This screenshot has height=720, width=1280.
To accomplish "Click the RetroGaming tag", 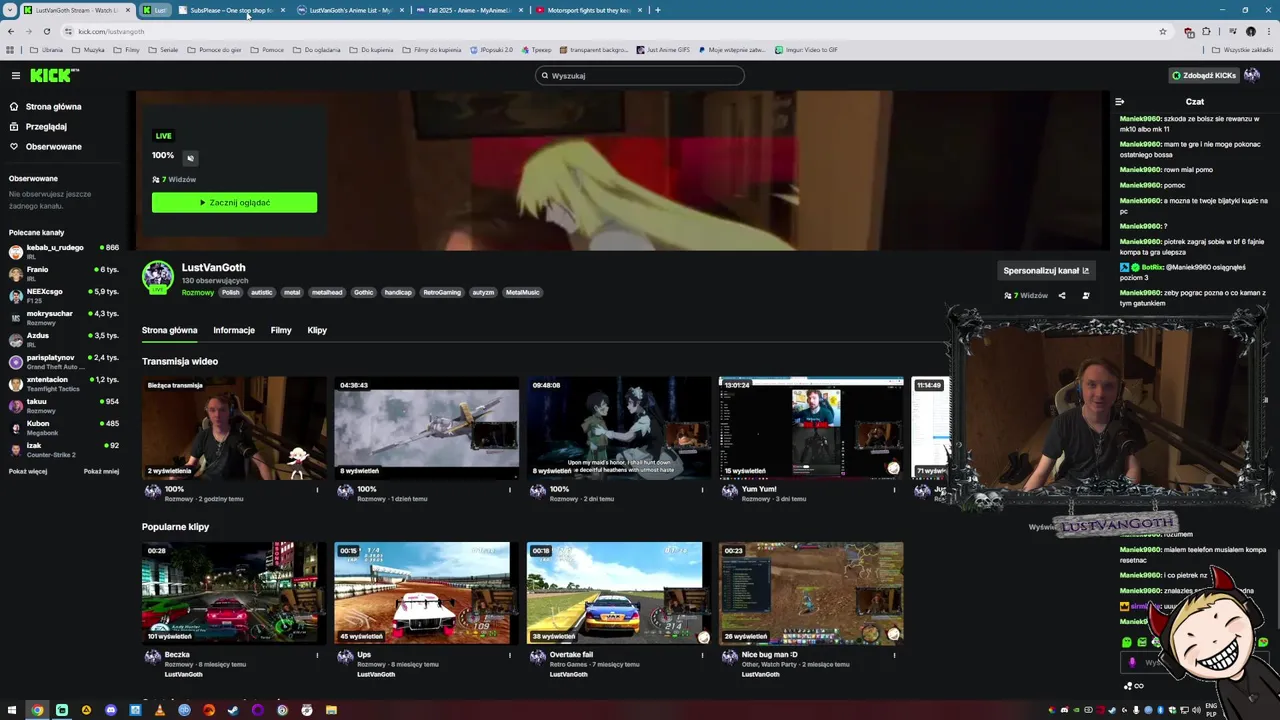I will click(442, 293).
